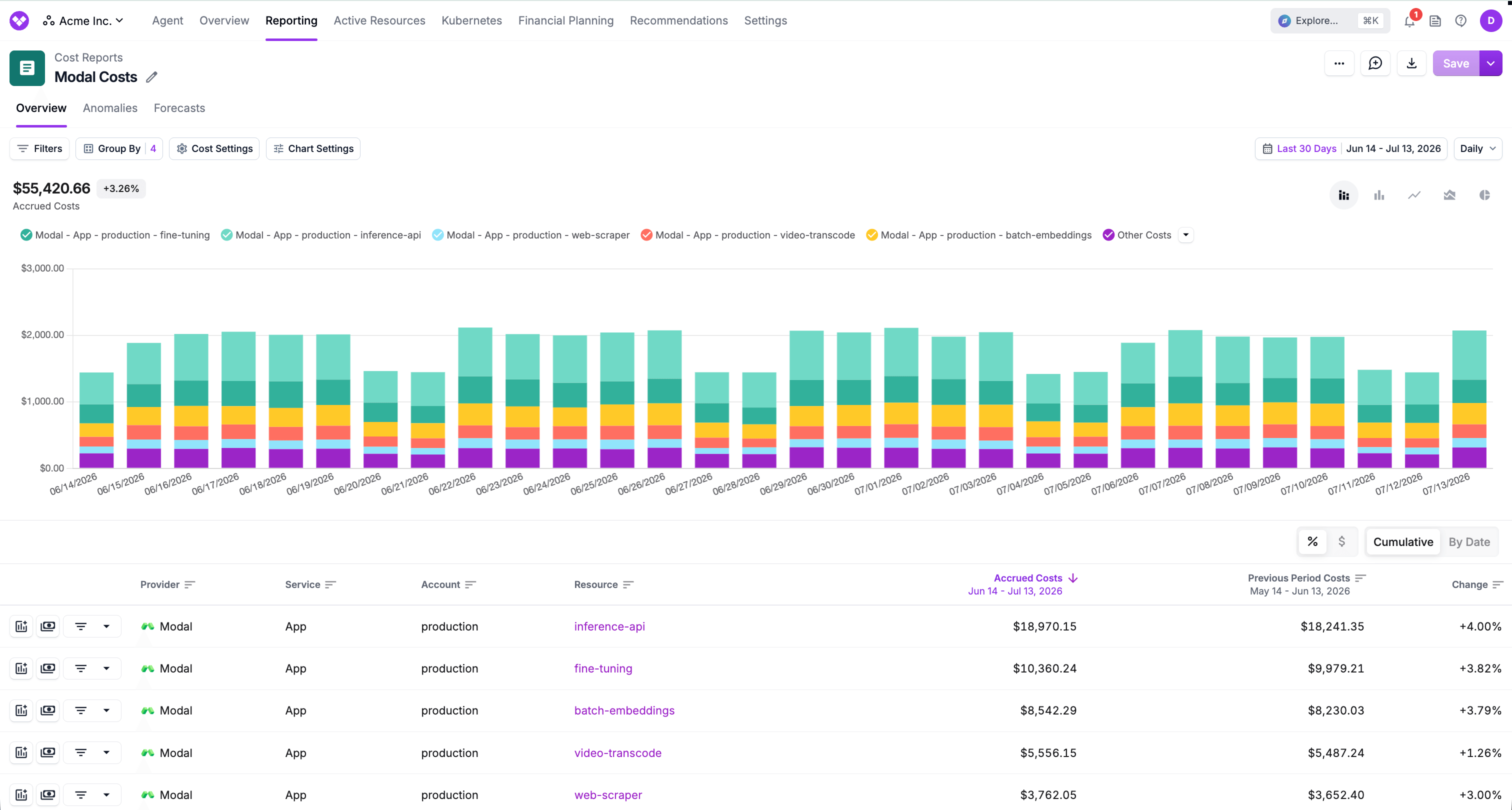This screenshot has height=810, width=1512.
Task: Switch table to percent view
Action: [1312, 542]
